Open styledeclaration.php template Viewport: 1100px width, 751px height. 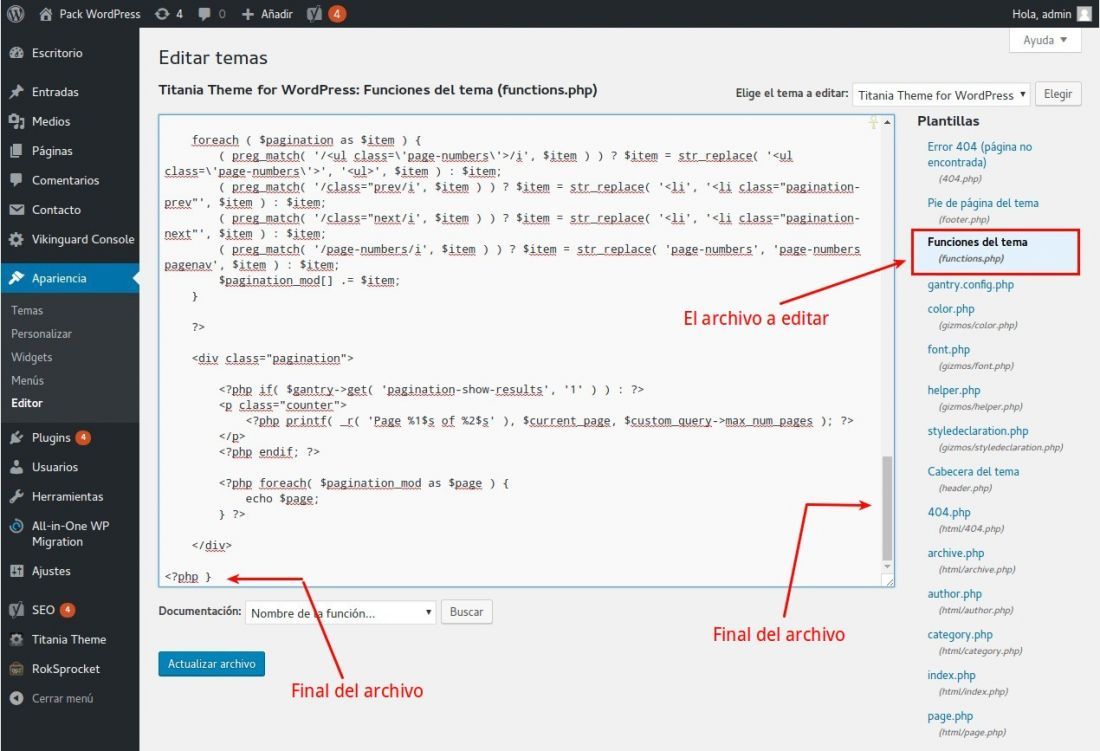(x=977, y=431)
